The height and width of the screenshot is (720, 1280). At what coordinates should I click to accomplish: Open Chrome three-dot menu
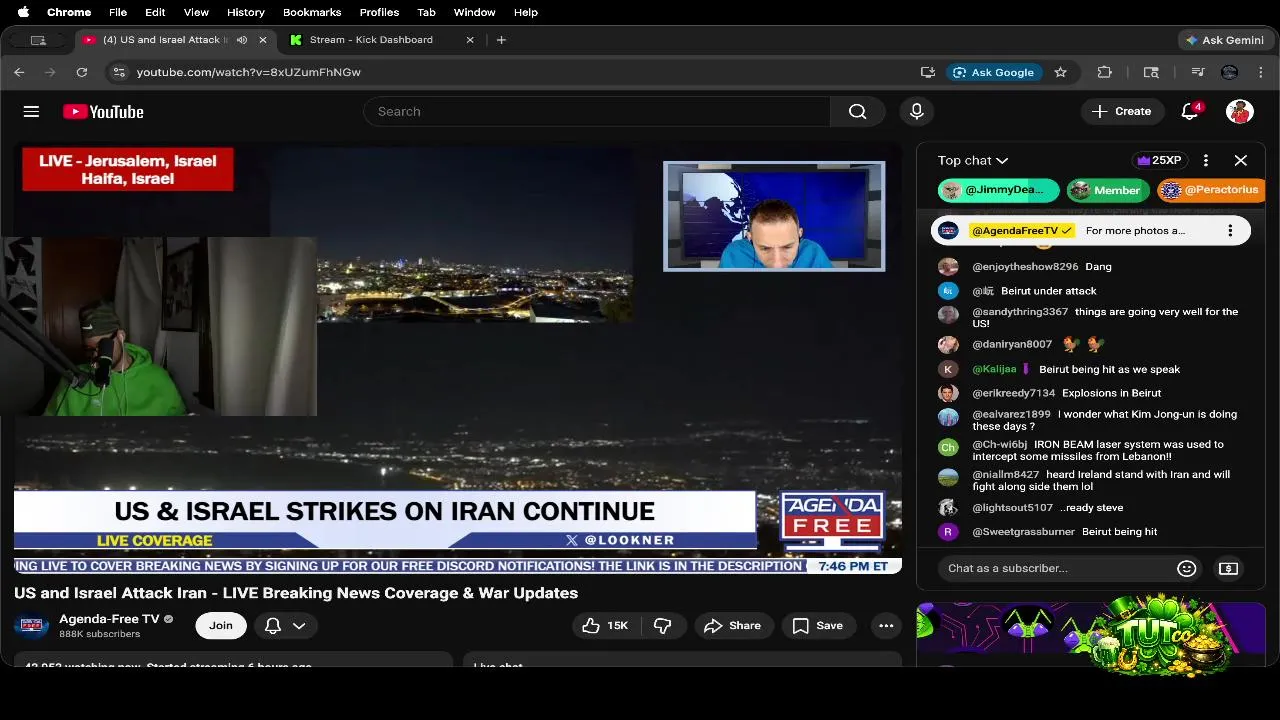pyautogui.click(x=1261, y=72)
